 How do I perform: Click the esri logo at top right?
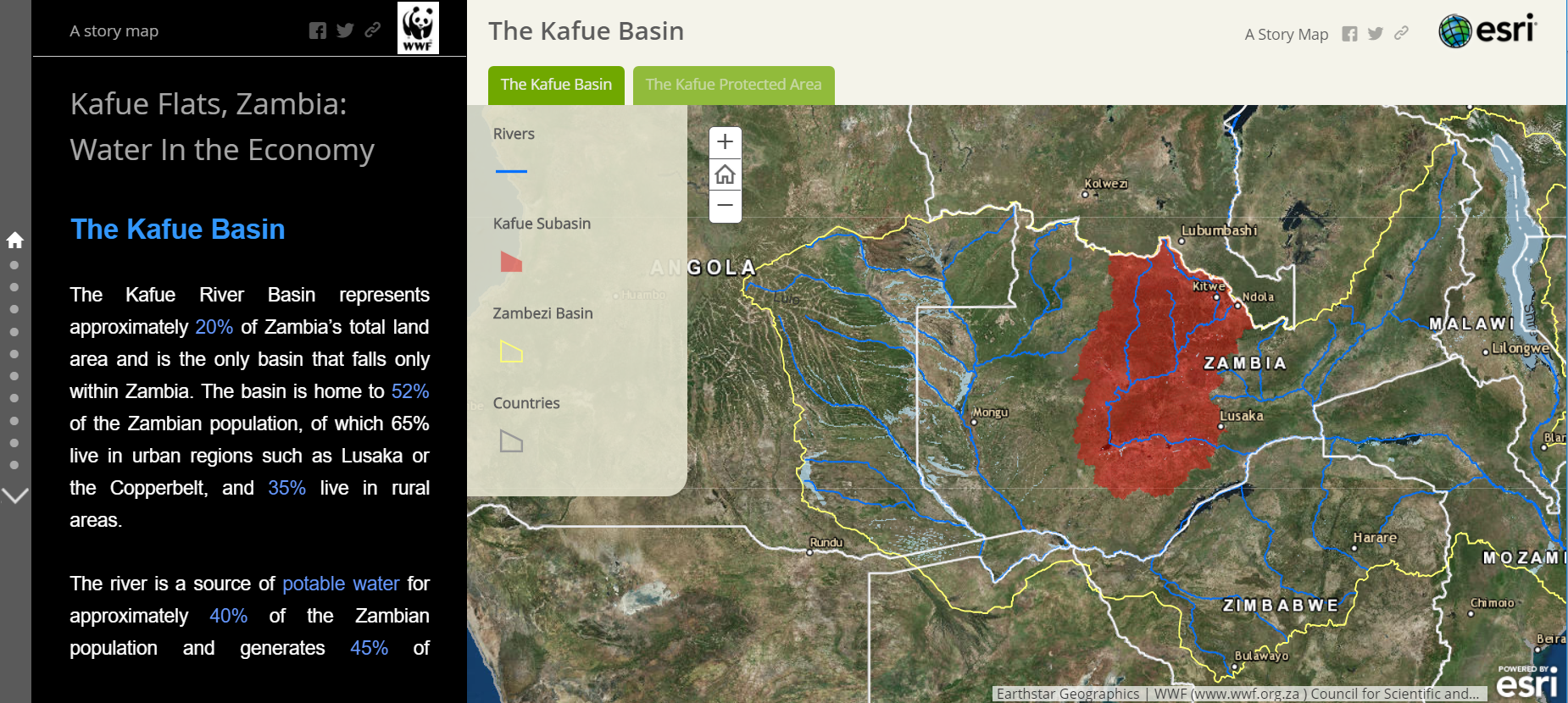(x=1487, y=30)
